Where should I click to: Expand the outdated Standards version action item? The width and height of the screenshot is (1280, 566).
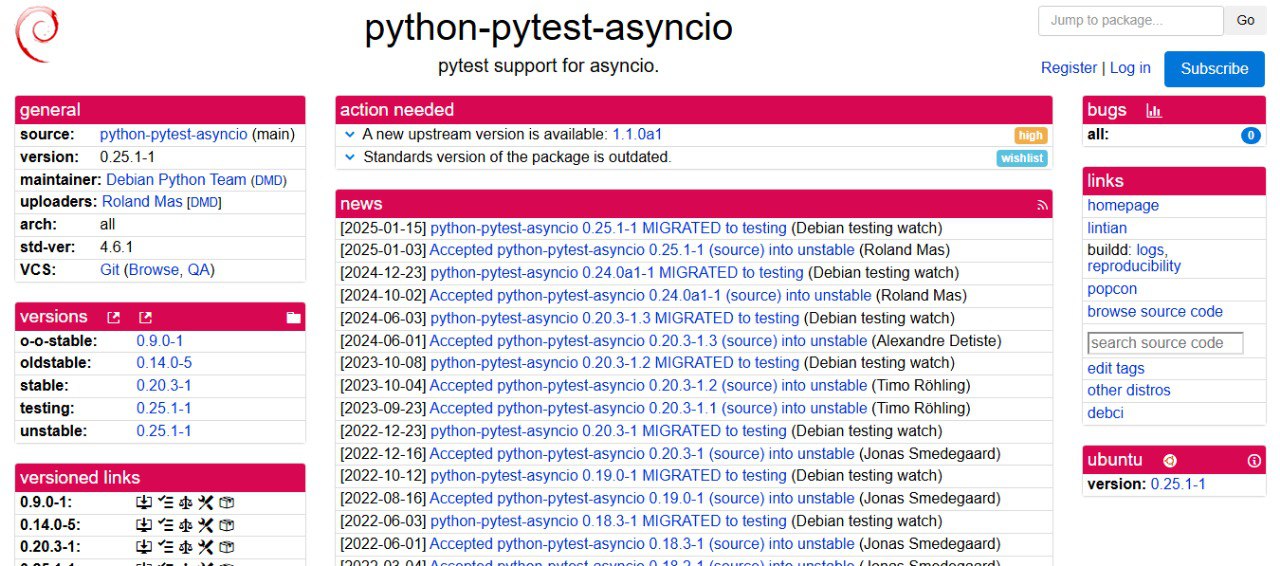click(x=349, y=157)
